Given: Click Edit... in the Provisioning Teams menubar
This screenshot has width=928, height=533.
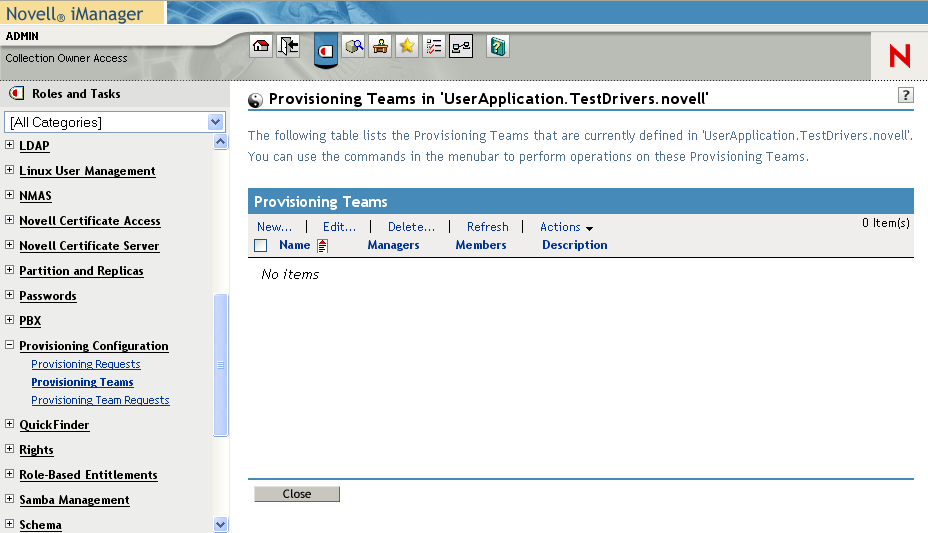Looking at the screenshot, I should [x=339, y=227].
